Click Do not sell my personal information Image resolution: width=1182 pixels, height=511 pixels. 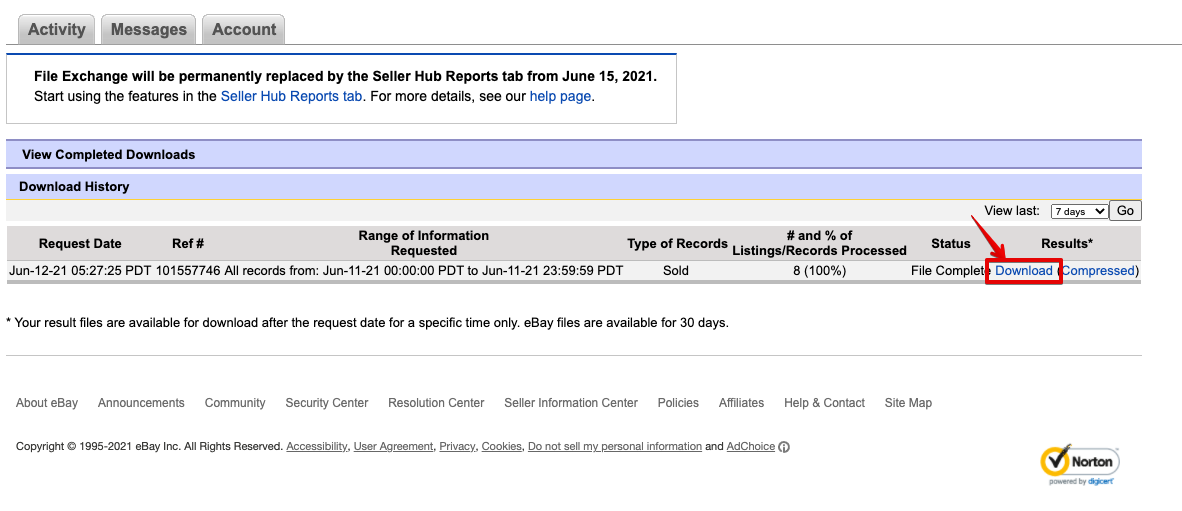[614, 446]
